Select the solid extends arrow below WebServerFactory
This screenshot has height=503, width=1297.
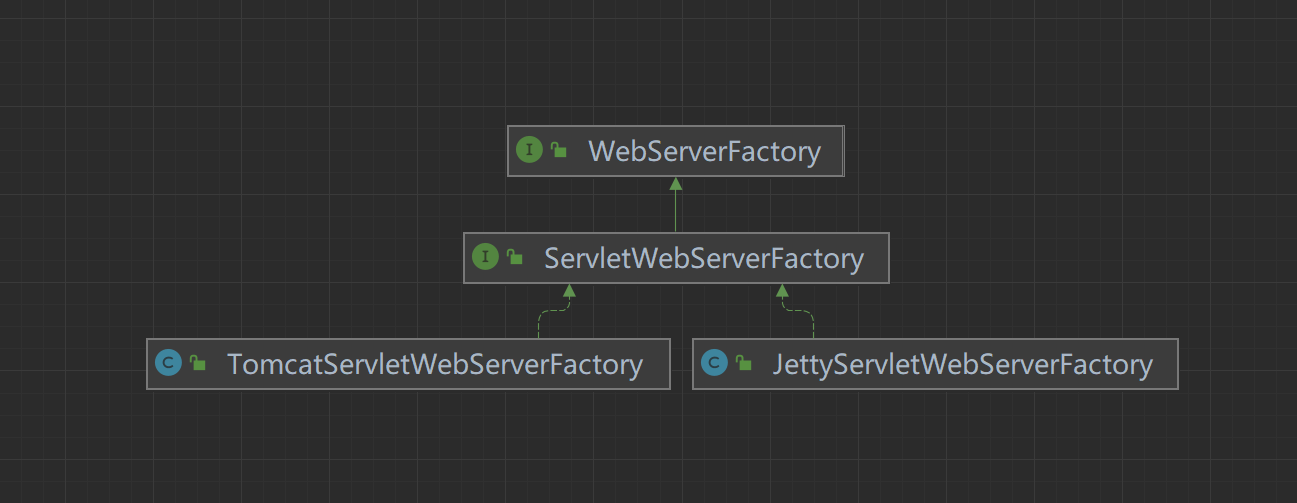676,205
